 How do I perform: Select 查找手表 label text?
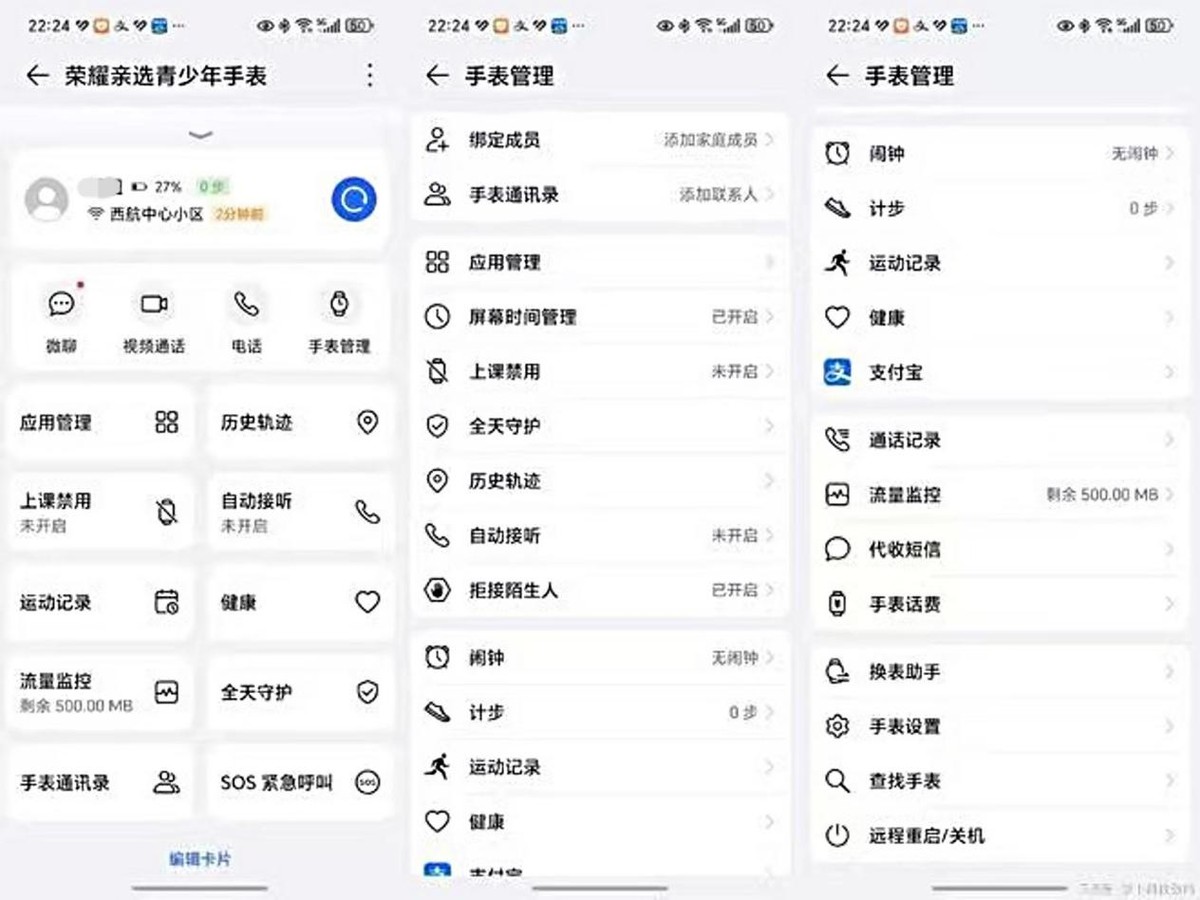pos(904,781)
